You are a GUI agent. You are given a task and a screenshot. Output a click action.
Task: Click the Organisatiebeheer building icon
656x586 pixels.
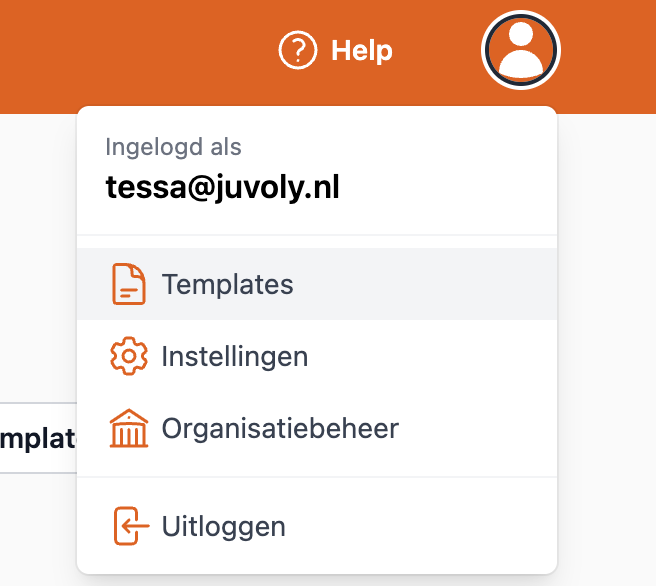[128, 429]
